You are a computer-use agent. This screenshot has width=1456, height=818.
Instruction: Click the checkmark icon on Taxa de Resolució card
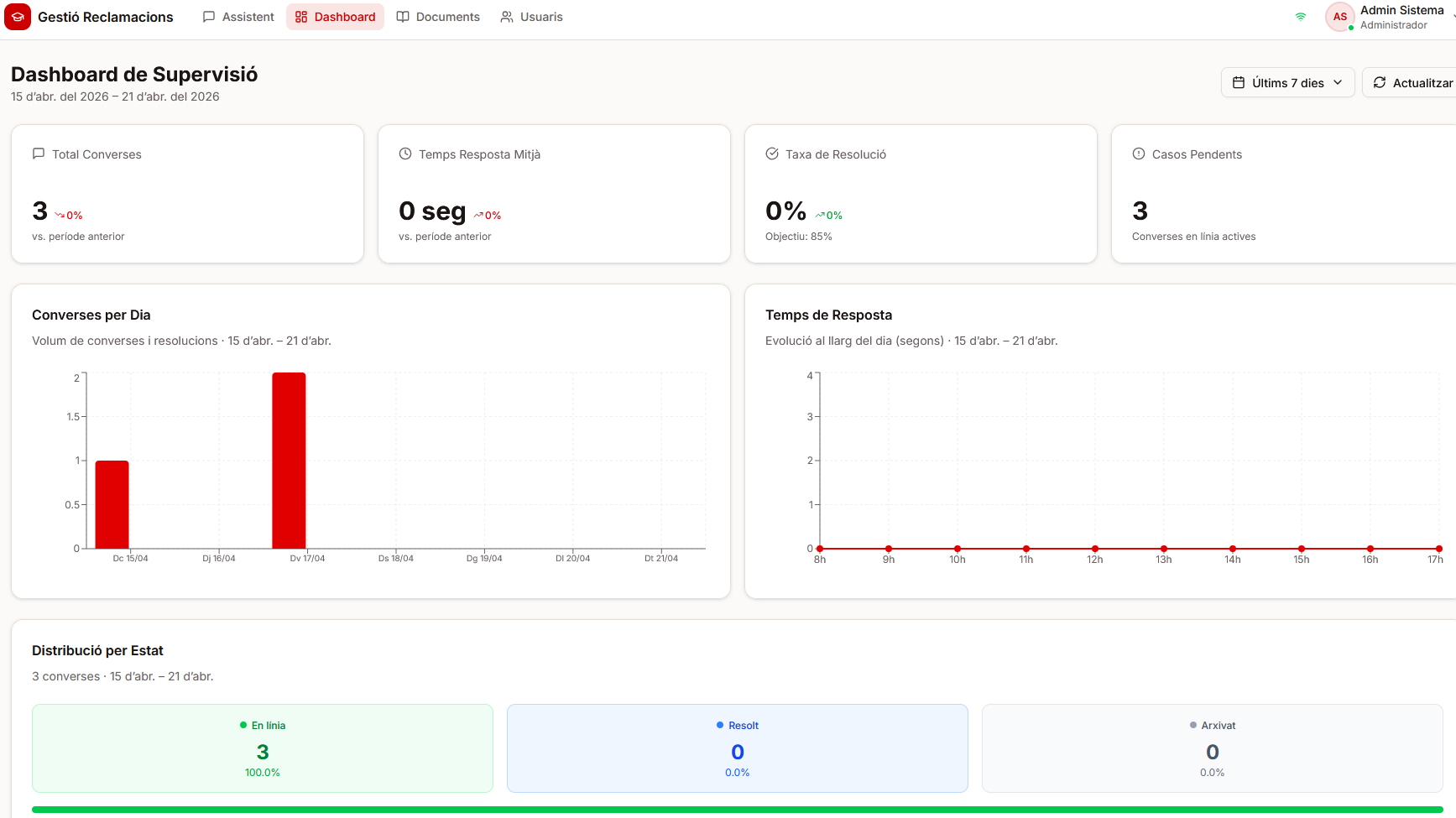point(772,154)
